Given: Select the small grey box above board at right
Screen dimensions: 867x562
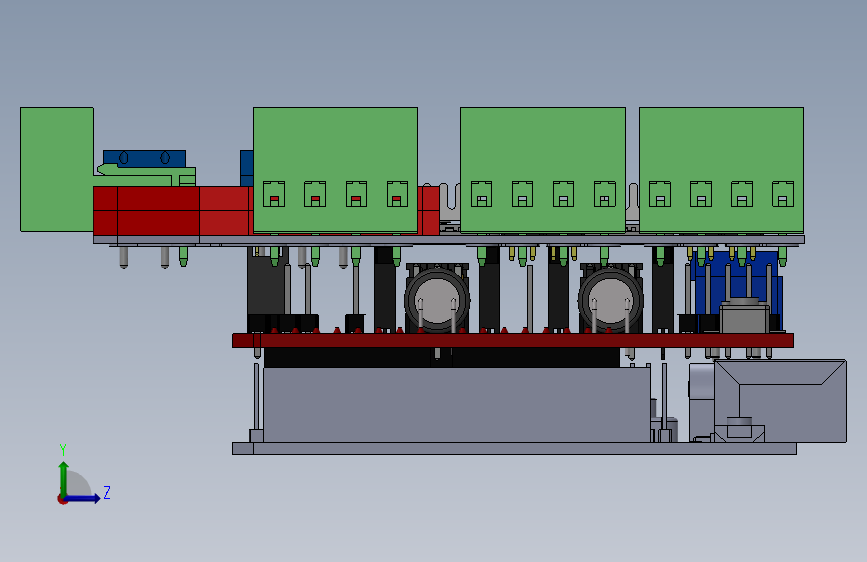Looking at the screenshot, I should point(744,317).
